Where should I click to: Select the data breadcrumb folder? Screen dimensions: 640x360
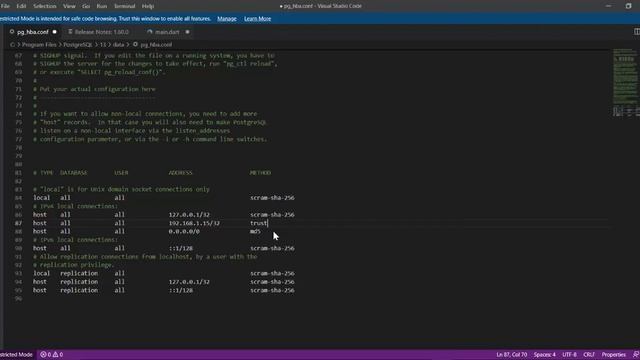118,44
